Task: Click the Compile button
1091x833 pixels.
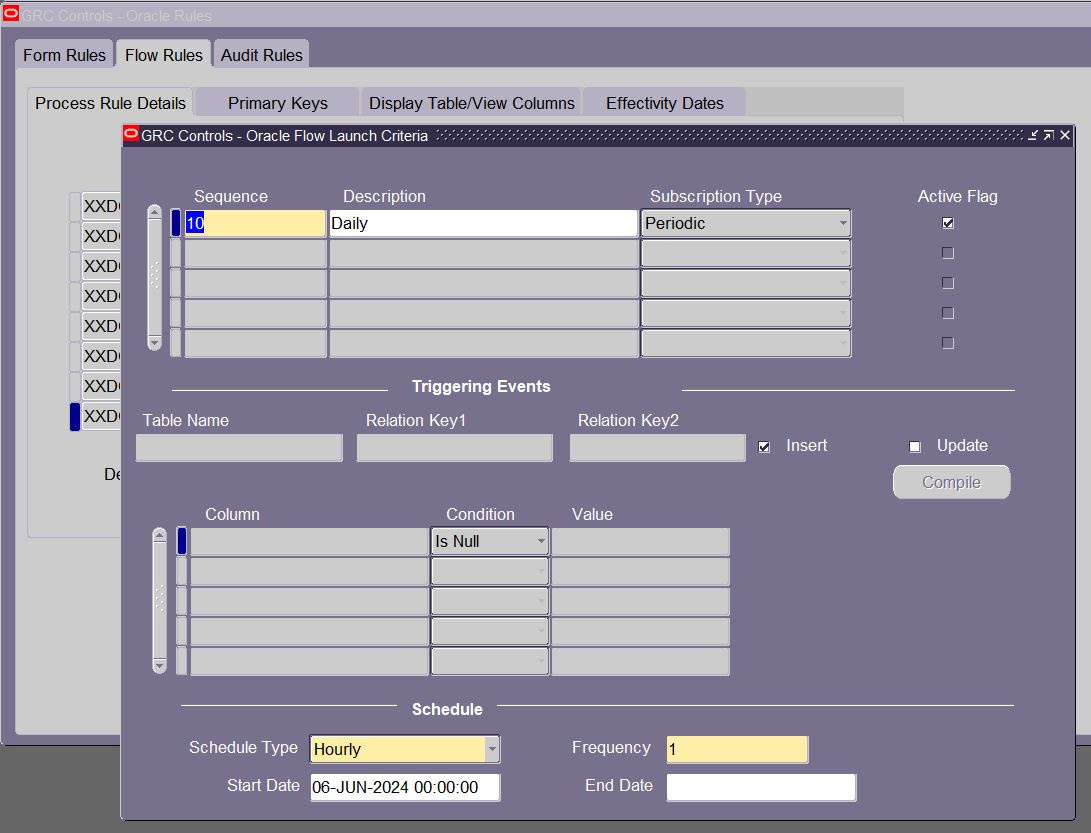Action: click(951, 482)
